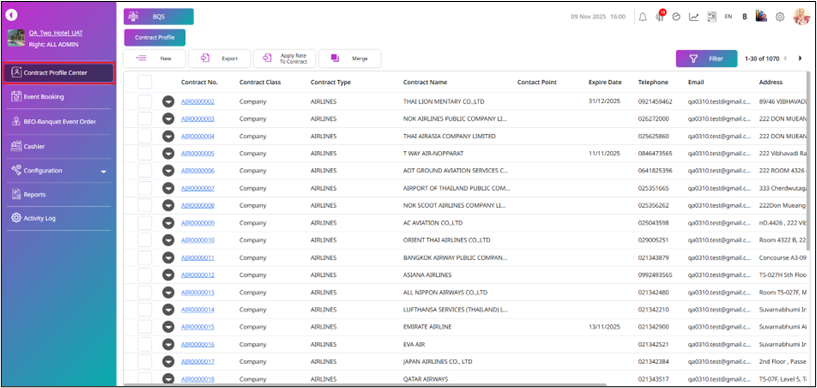Open contract link AIR0000017
The image size is (817, 388).
coord(197,361)
